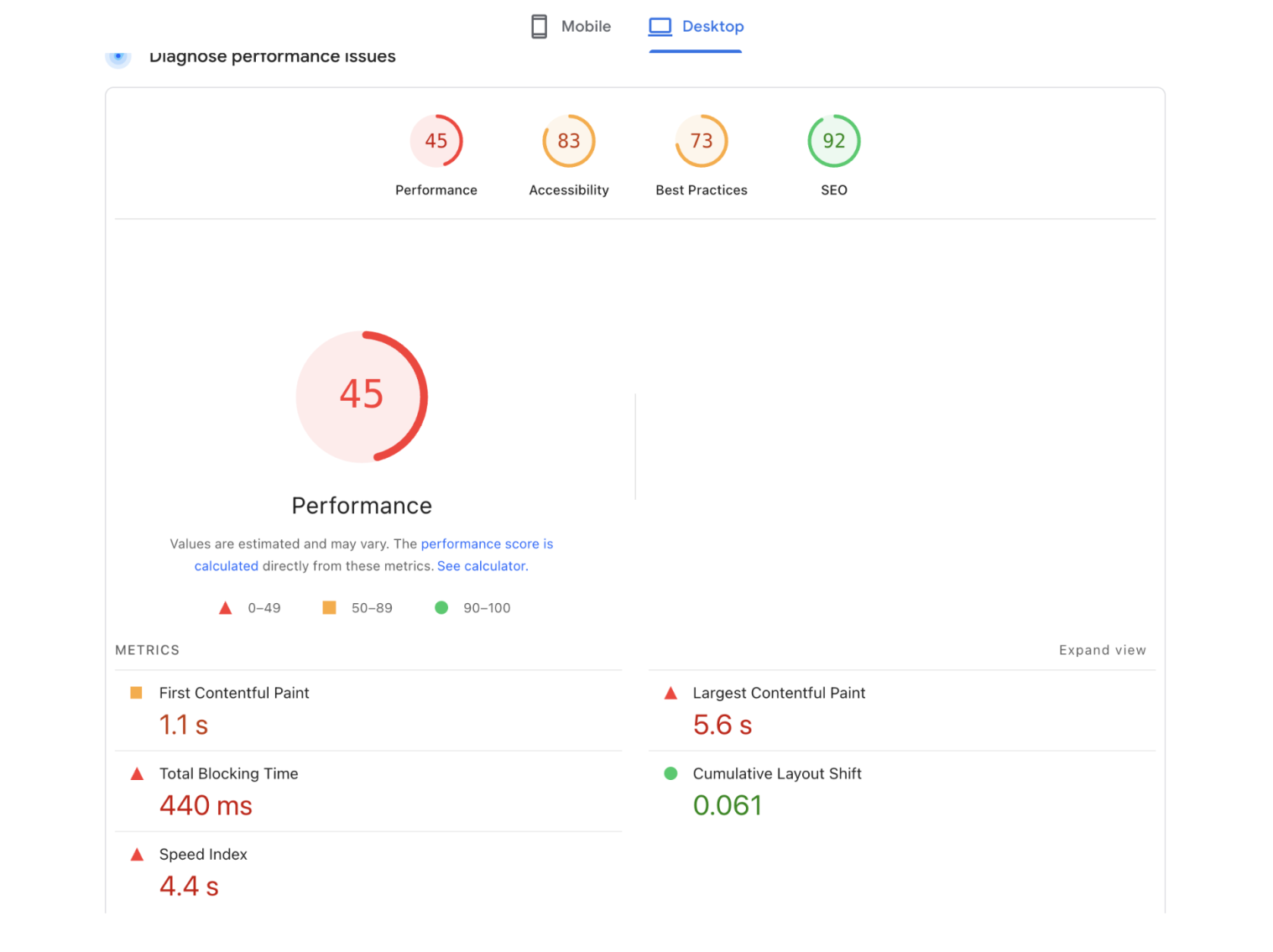Click the Best Practices label

[702, 190]
